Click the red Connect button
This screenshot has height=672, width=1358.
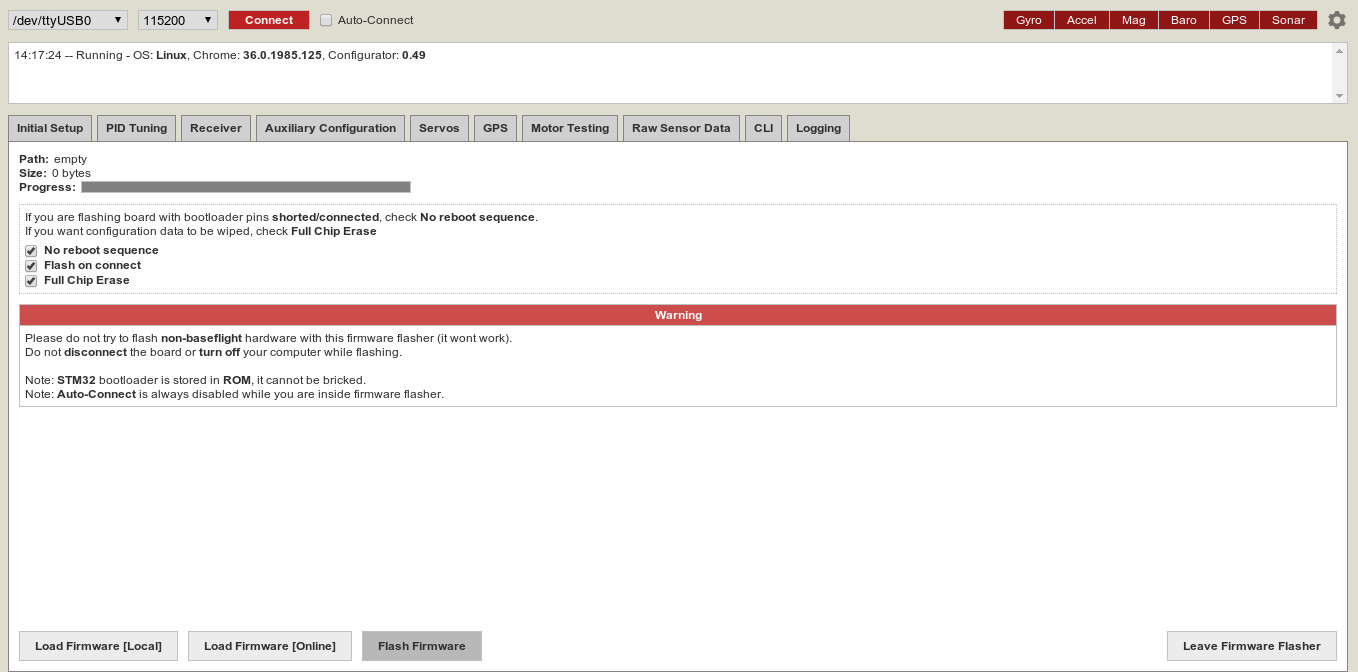269,20
